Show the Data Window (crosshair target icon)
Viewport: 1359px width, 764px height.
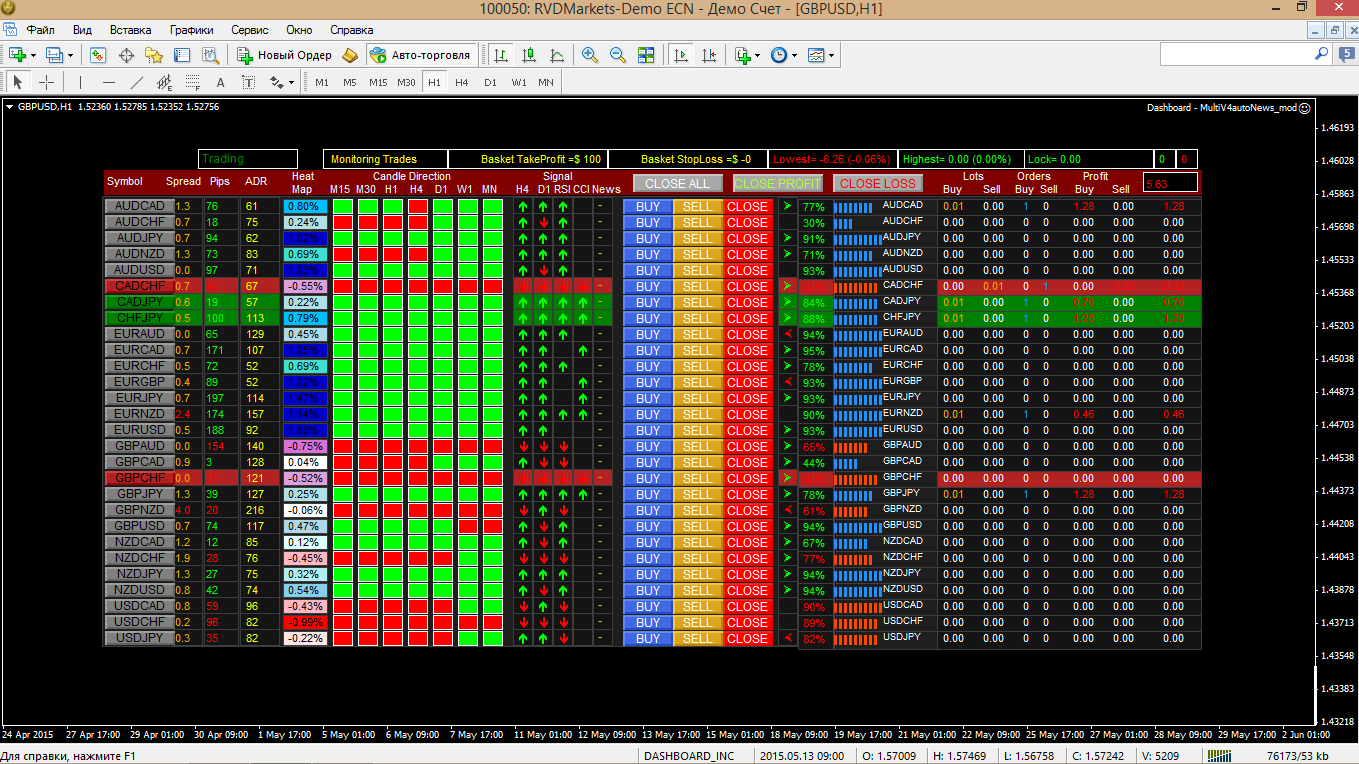click(126, 55)
